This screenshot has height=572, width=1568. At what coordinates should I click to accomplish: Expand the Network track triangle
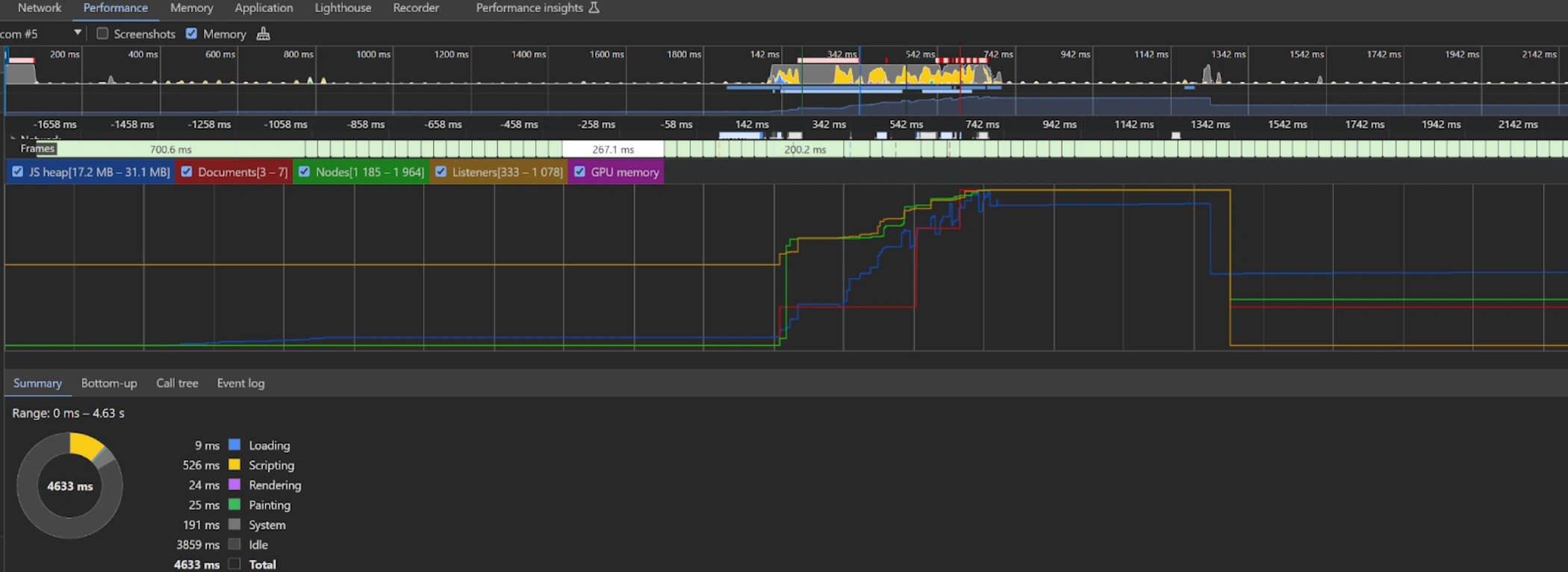pyautogui.click(x=13, y=138)
